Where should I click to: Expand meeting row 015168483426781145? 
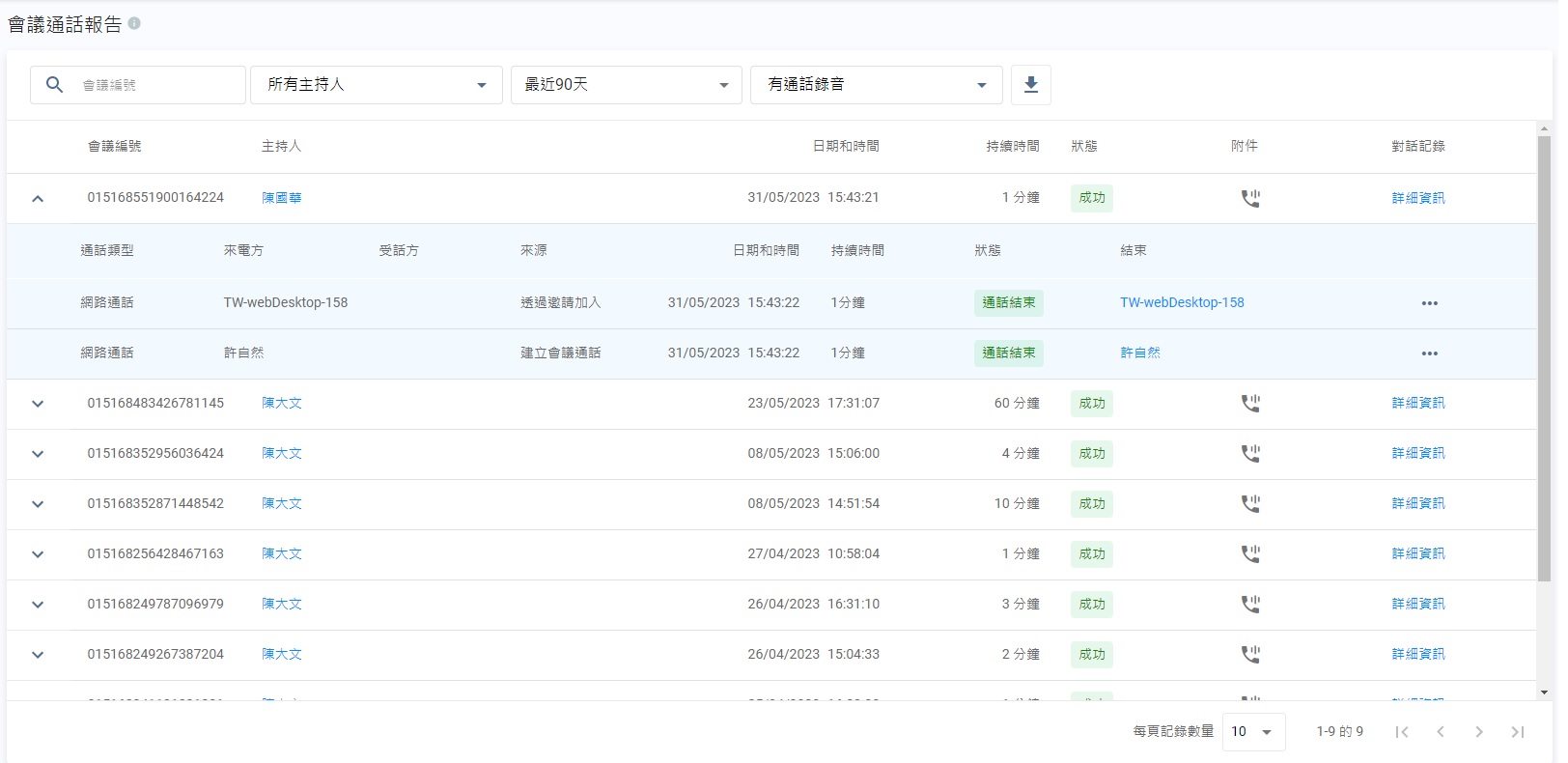point(38,404)
